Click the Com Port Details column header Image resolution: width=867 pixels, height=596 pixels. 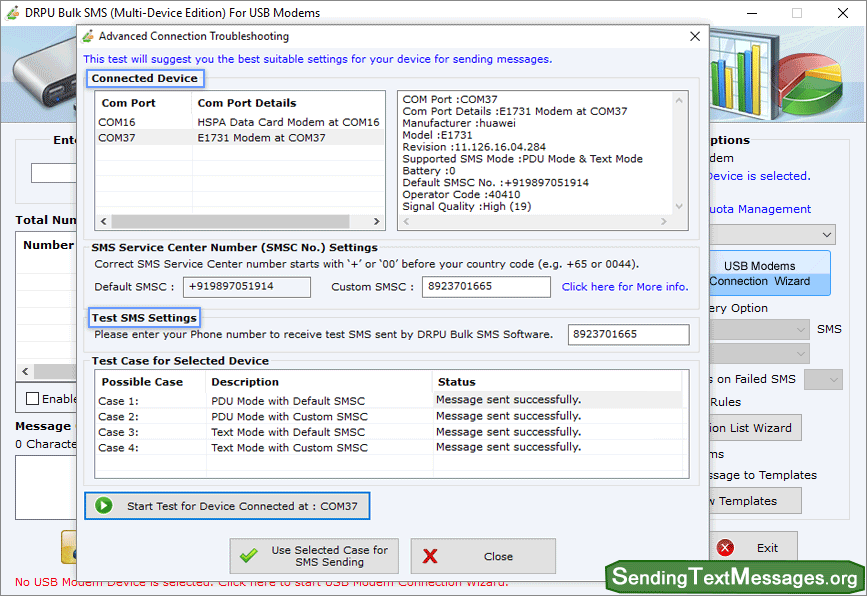point(247,103)
